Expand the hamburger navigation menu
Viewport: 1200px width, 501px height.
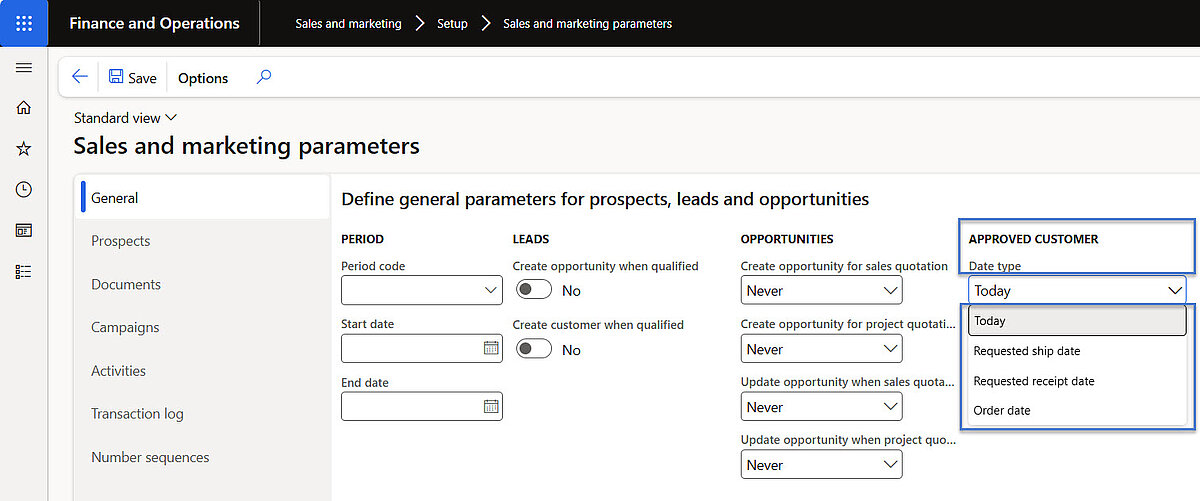24,68
